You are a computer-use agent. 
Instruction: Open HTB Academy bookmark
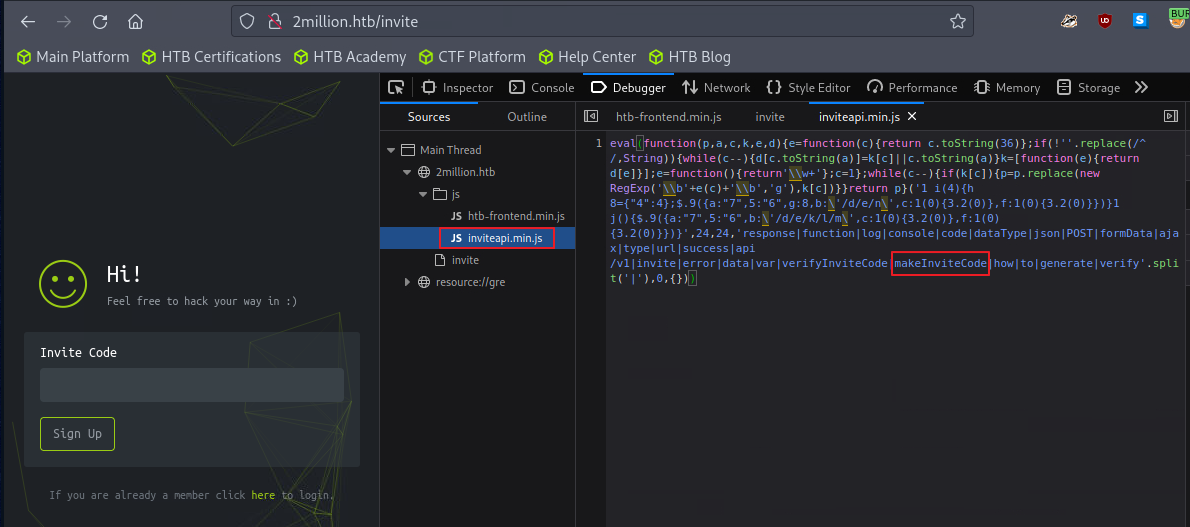click(x=350, y=57)
